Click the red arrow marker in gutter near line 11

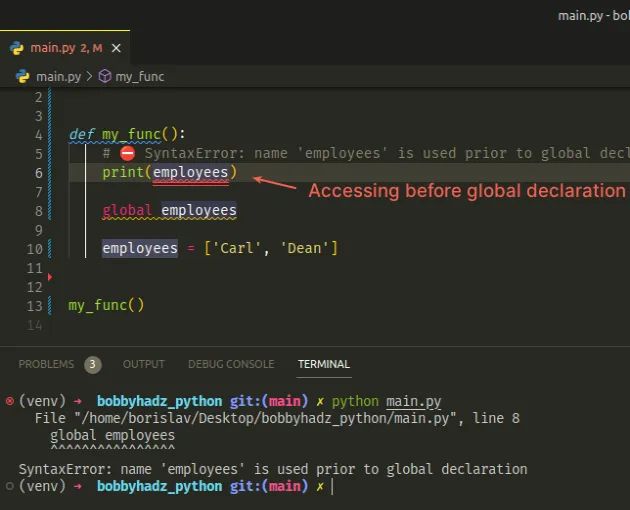click(x=50, y=277)
